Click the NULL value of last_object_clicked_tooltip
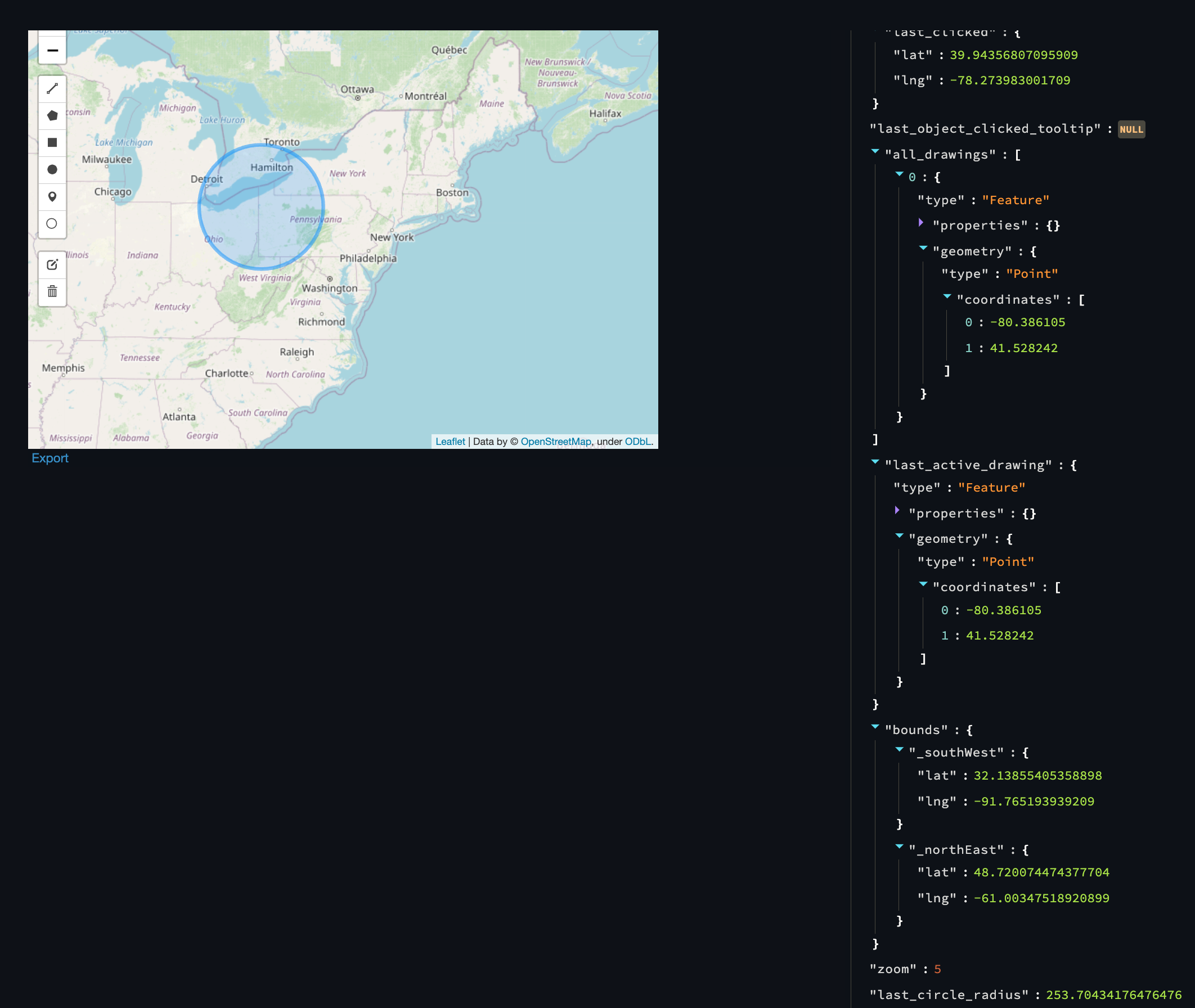 (1131, 129)
